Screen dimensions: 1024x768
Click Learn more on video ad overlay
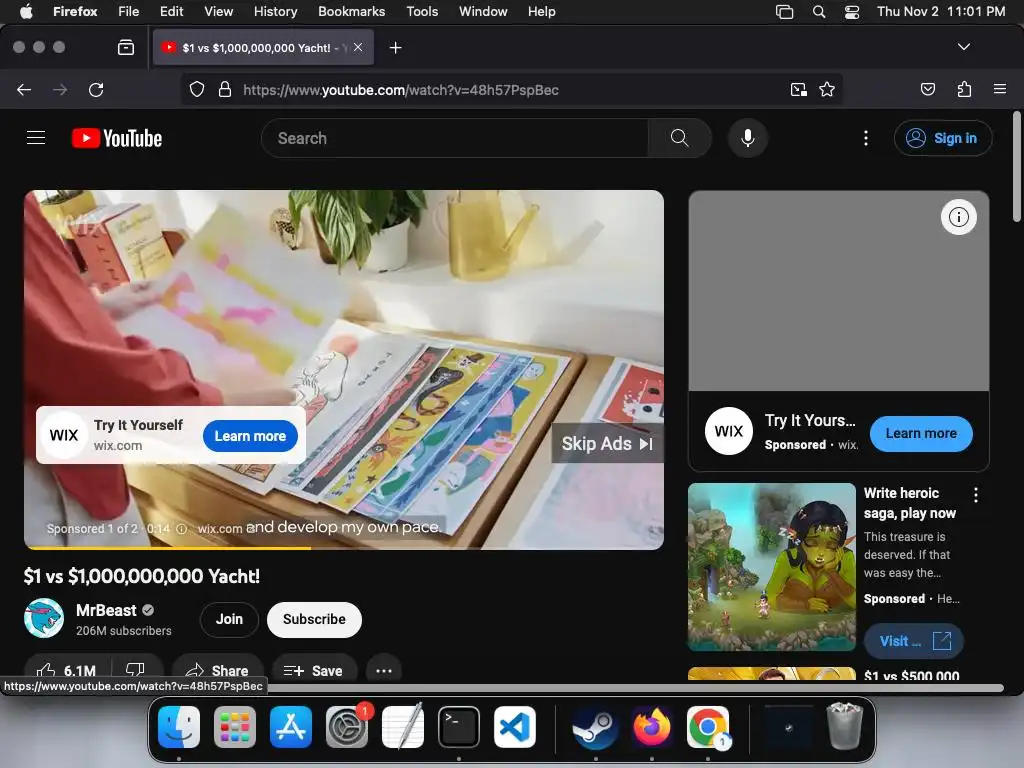[x=250, y=436]
